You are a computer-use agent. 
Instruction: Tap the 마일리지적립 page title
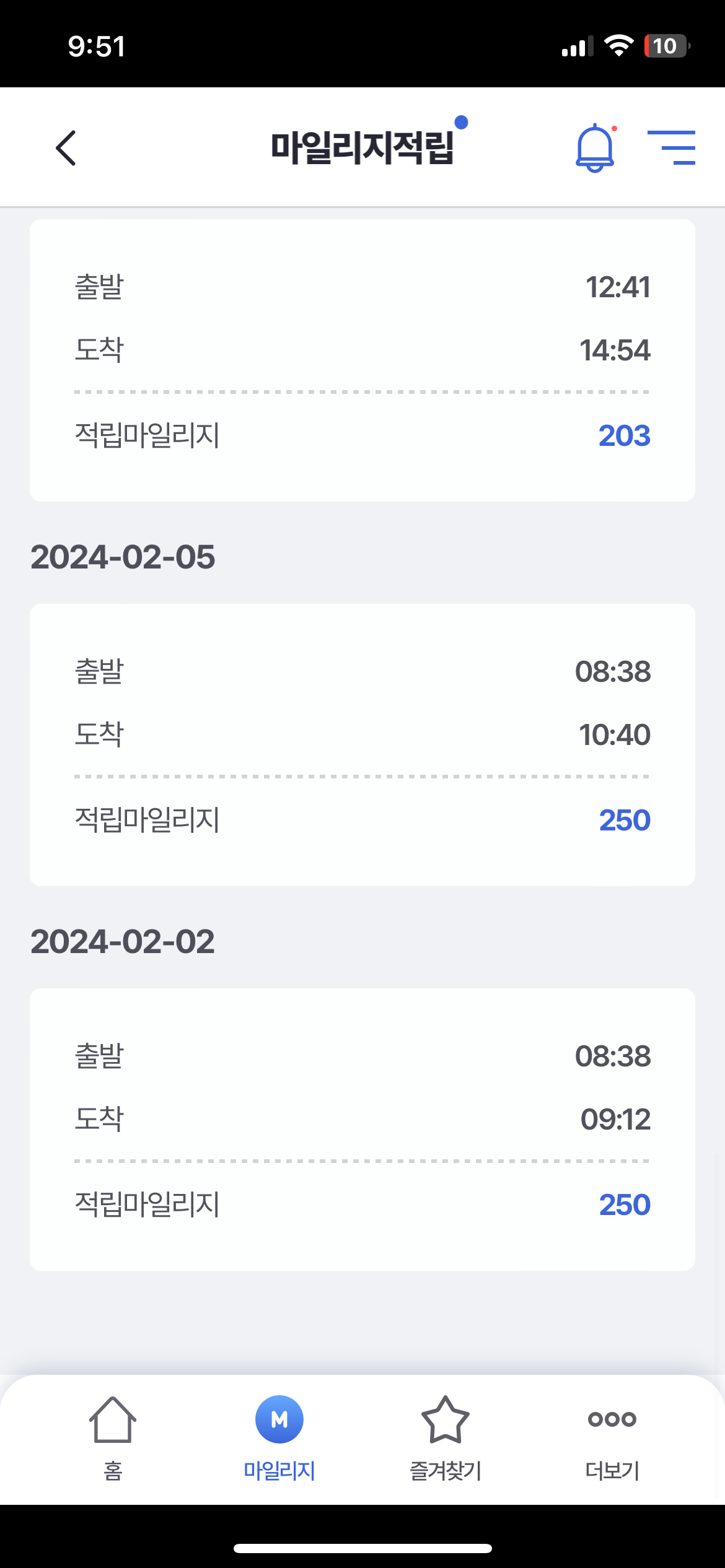point(362,148)
